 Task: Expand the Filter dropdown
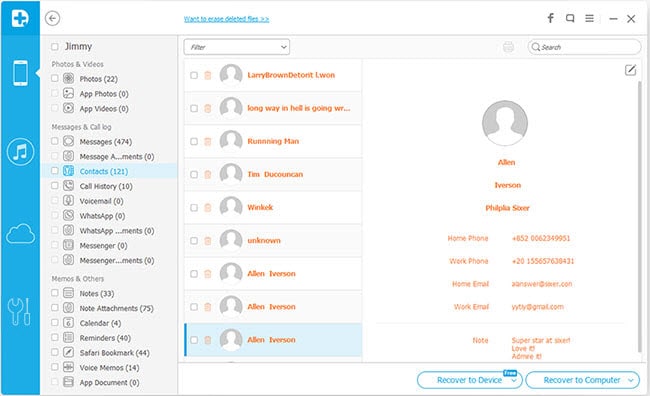click(x=237, y=47)
